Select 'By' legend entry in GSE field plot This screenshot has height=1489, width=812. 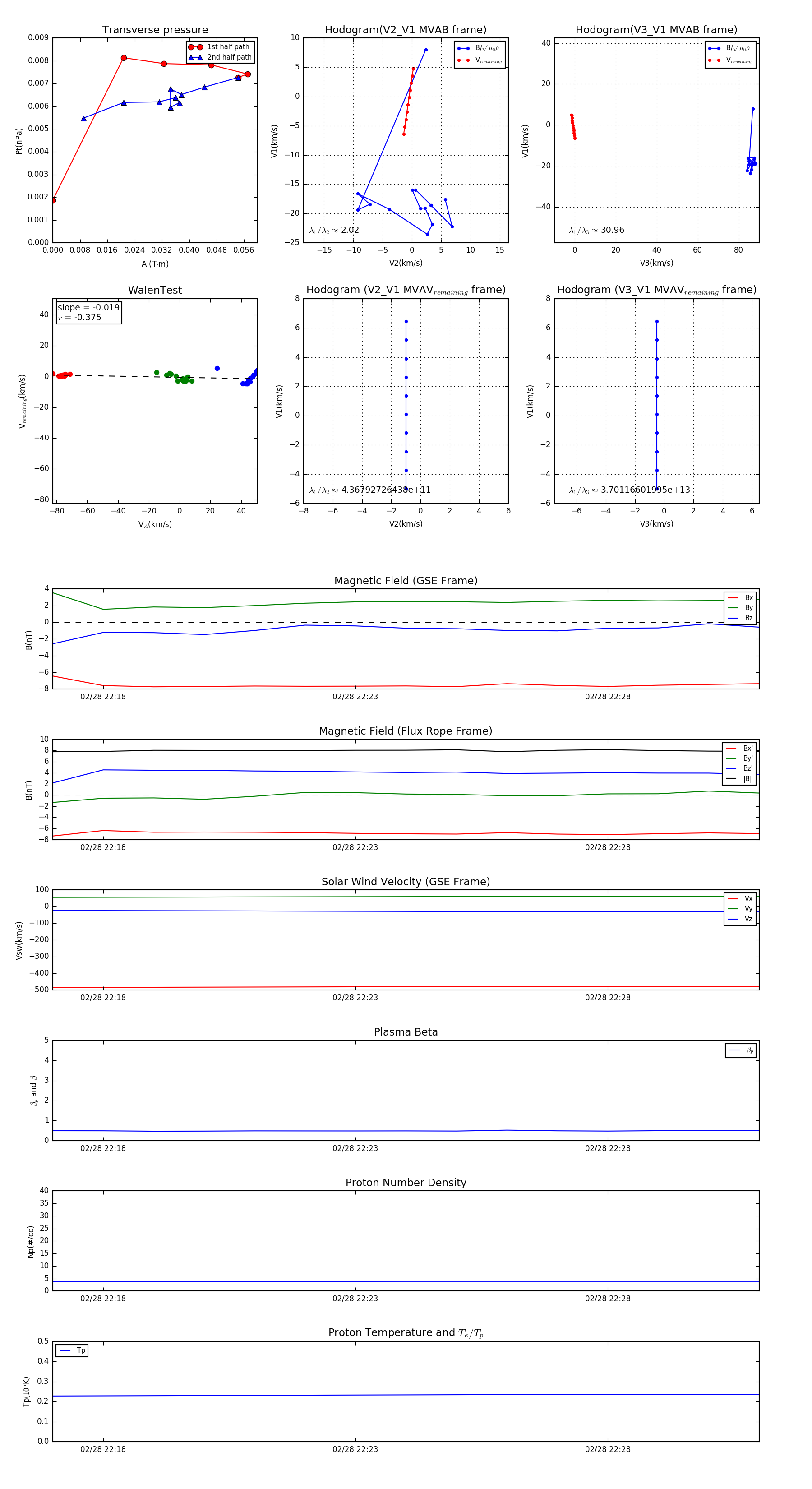click(741, 608)
